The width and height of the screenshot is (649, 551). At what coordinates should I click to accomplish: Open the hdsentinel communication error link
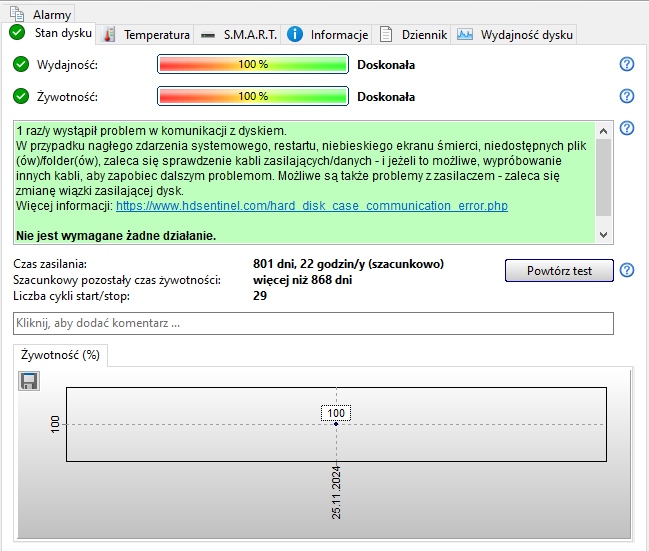(312, 206)
